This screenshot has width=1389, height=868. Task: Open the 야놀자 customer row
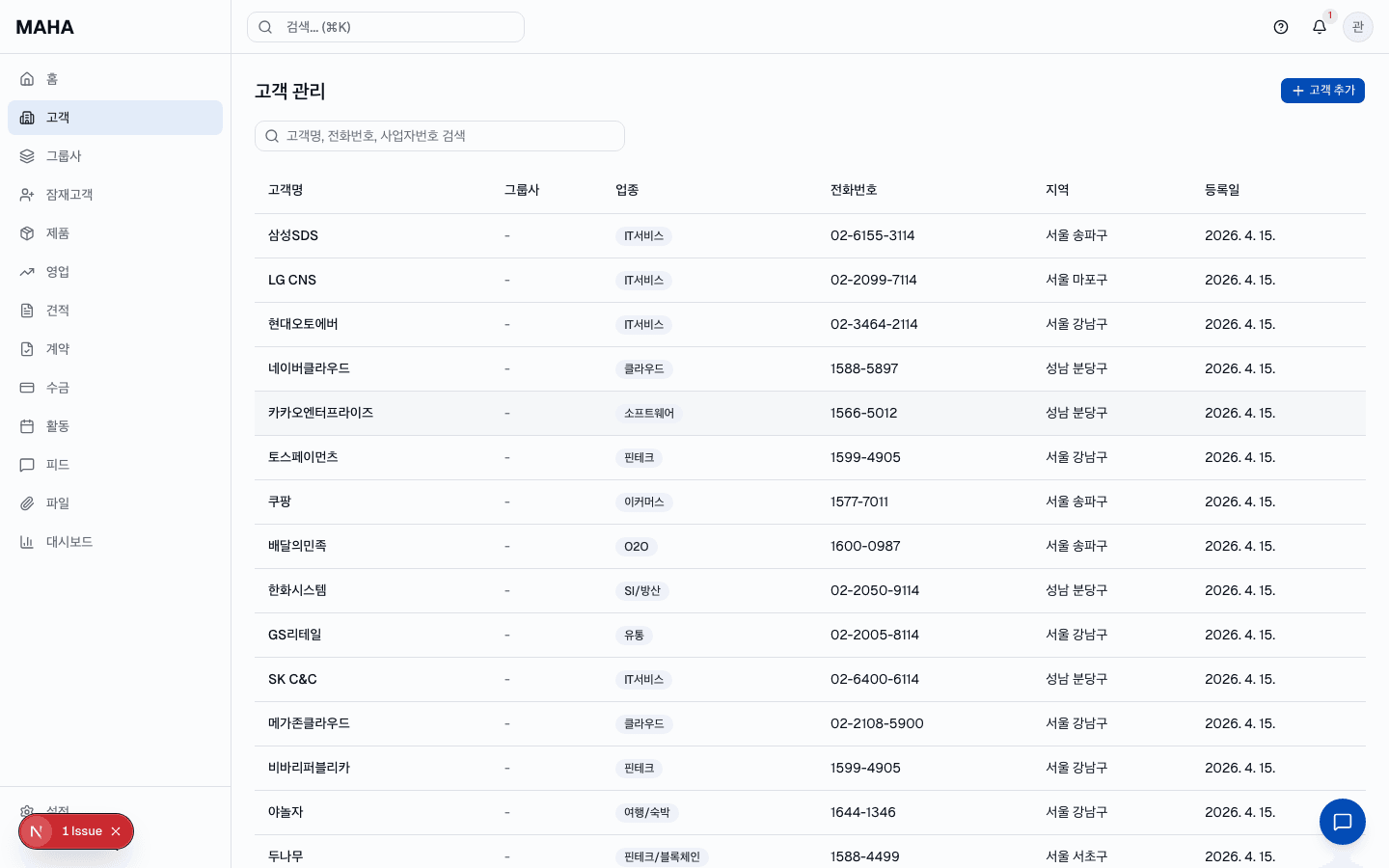(x=810, y=812)
